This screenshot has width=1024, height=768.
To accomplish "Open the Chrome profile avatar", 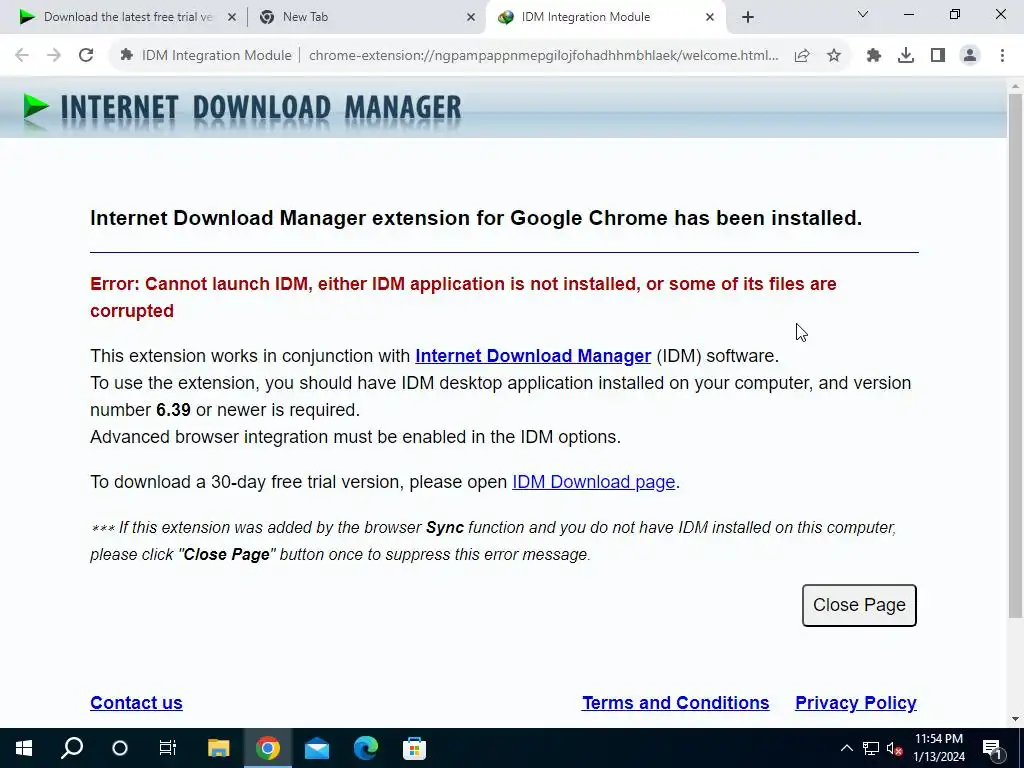I will [x=970, y=56].
